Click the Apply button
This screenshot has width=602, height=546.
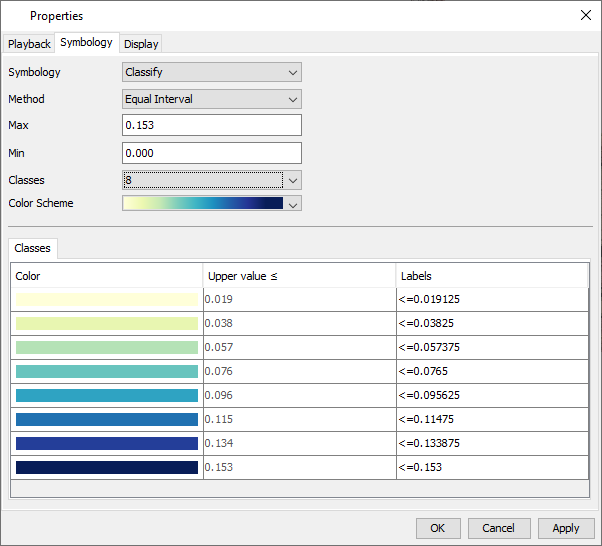click(565, 528)
